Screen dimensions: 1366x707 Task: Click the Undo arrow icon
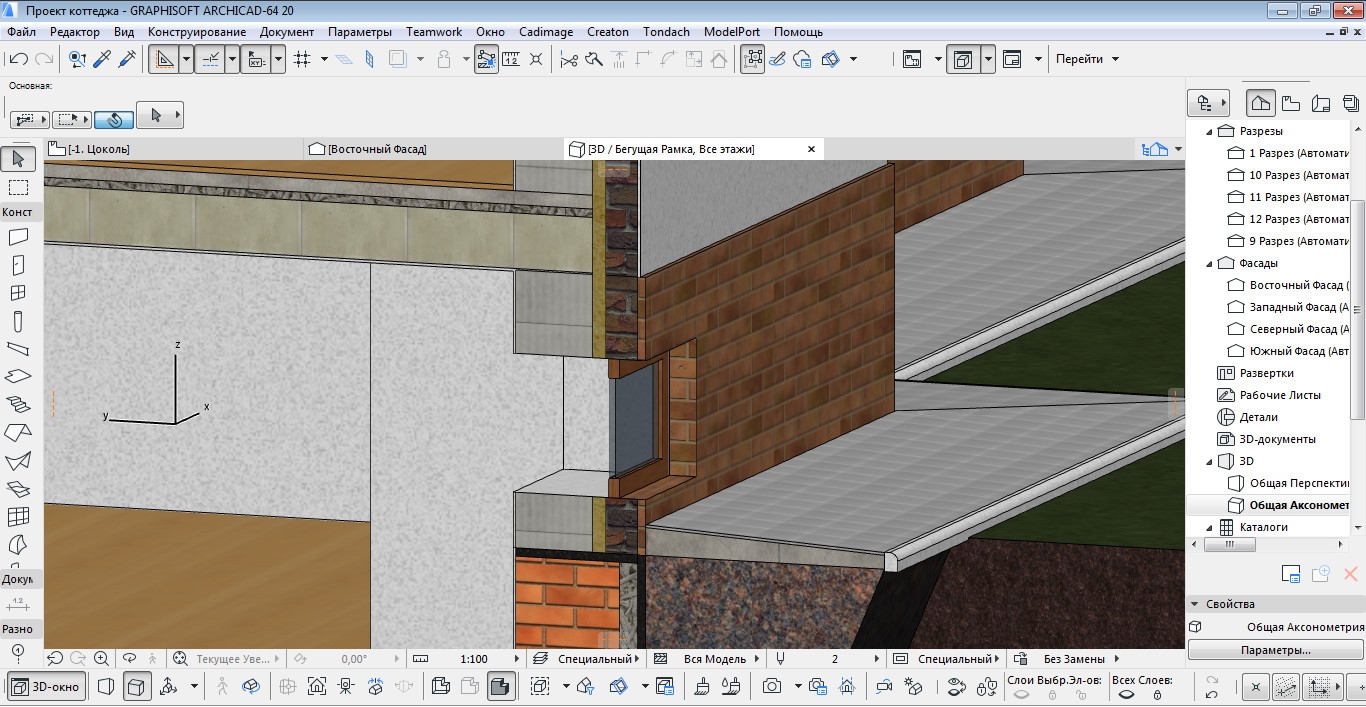point(18,60)
